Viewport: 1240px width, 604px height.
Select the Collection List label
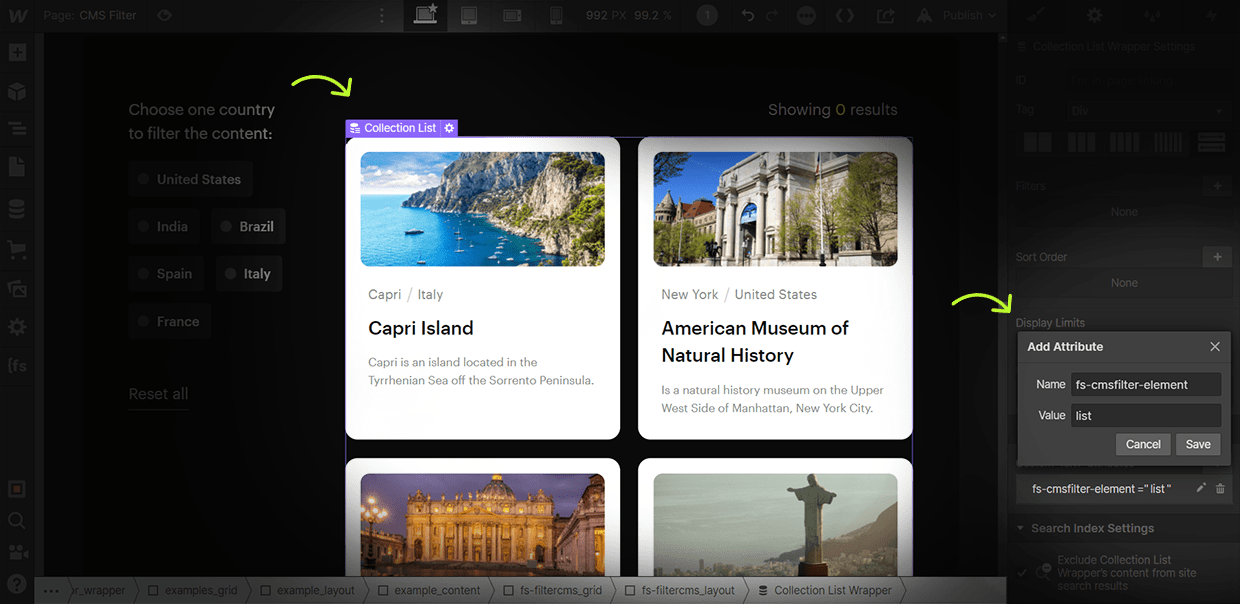click(x=393, y=128)
